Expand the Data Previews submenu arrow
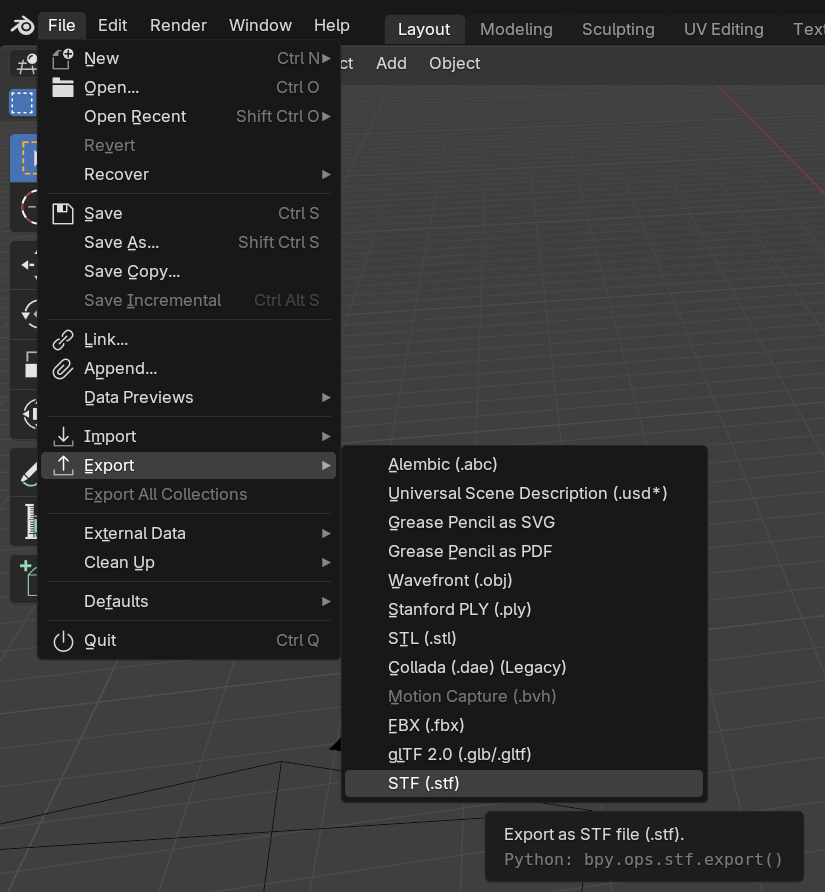This screenshot has width=825, height=892. click(326, 398)
